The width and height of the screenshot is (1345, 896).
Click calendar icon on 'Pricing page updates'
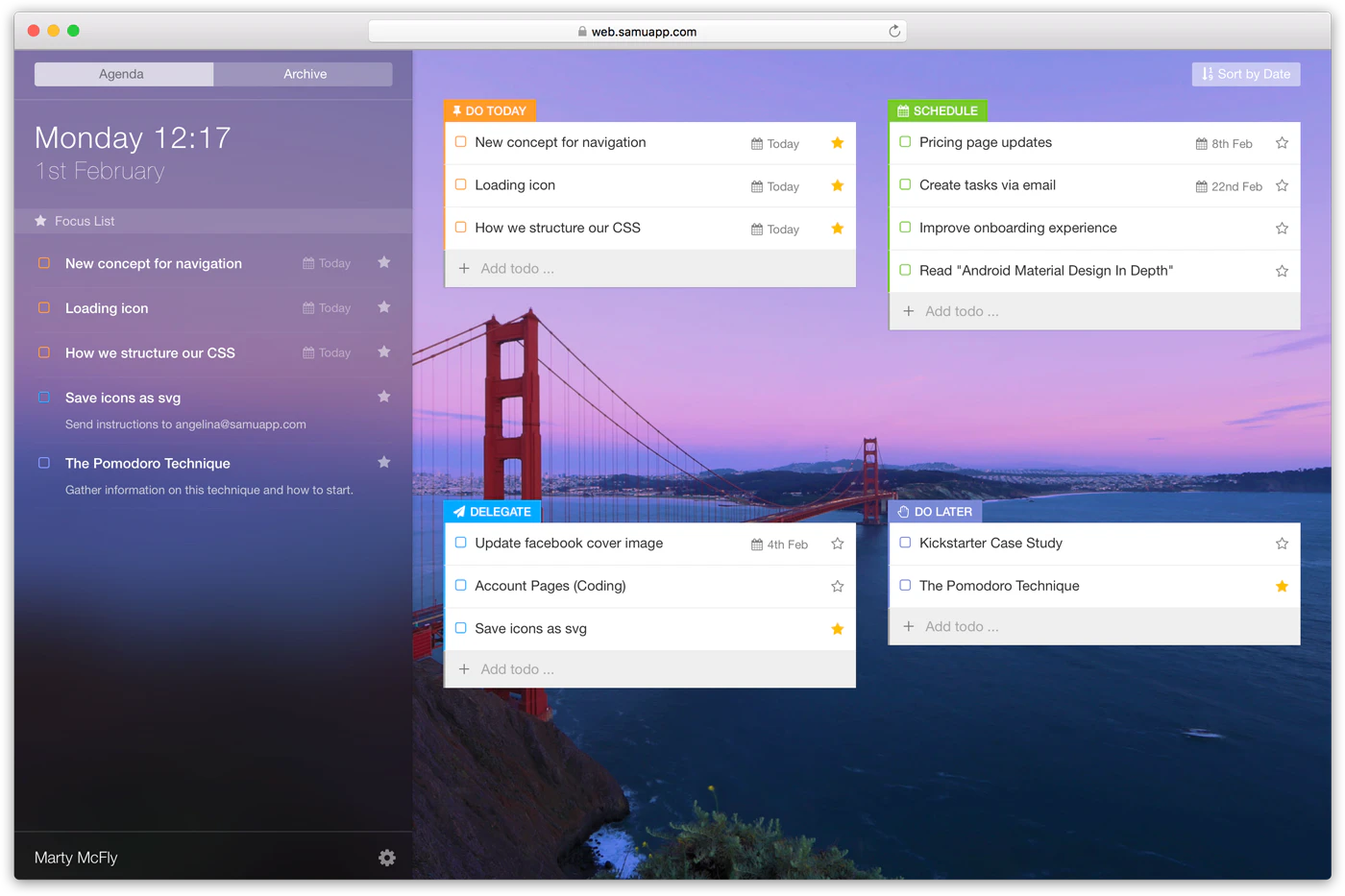click(1201, 144)
